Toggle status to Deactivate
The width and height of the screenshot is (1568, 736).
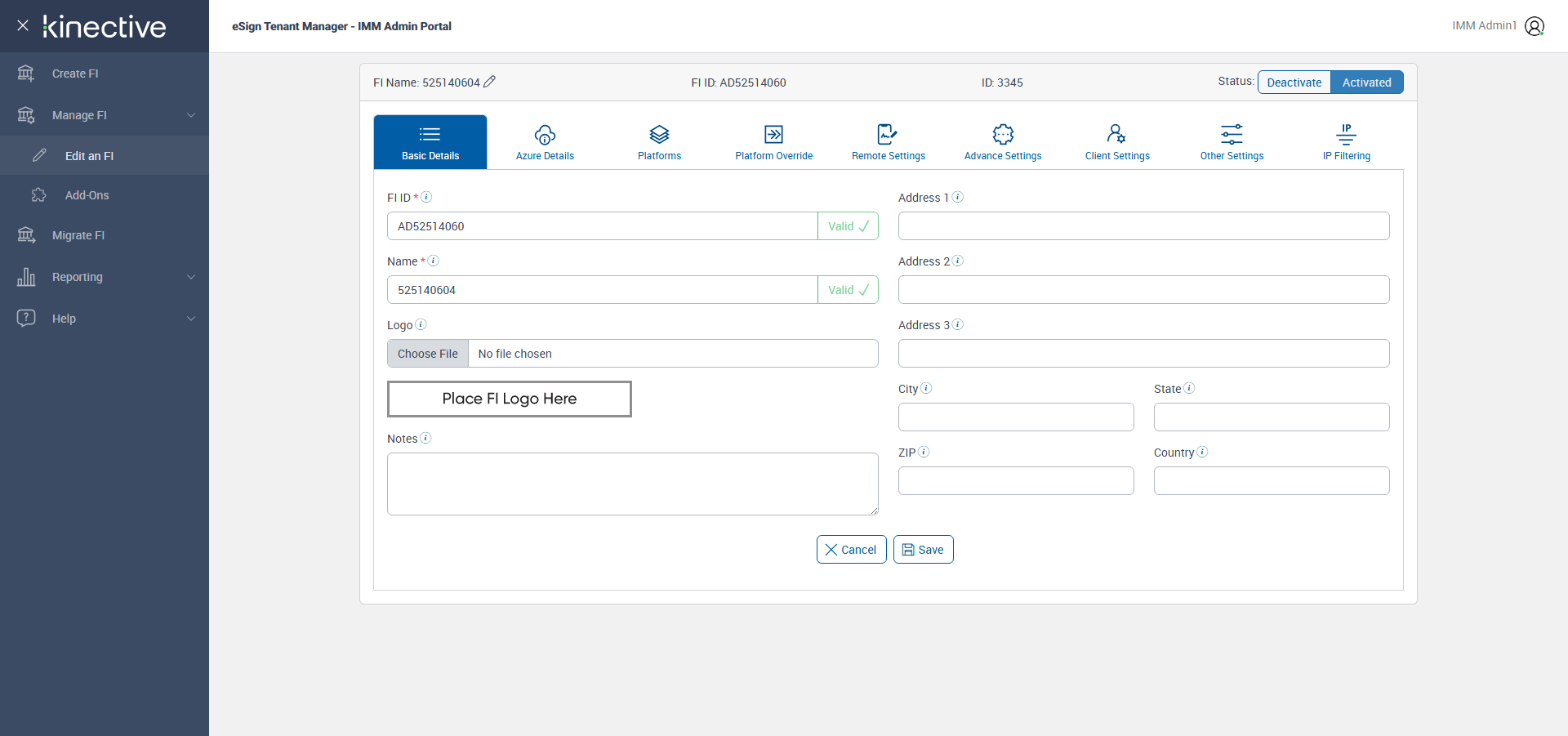pyautogui.click(x=1294, y=83)
